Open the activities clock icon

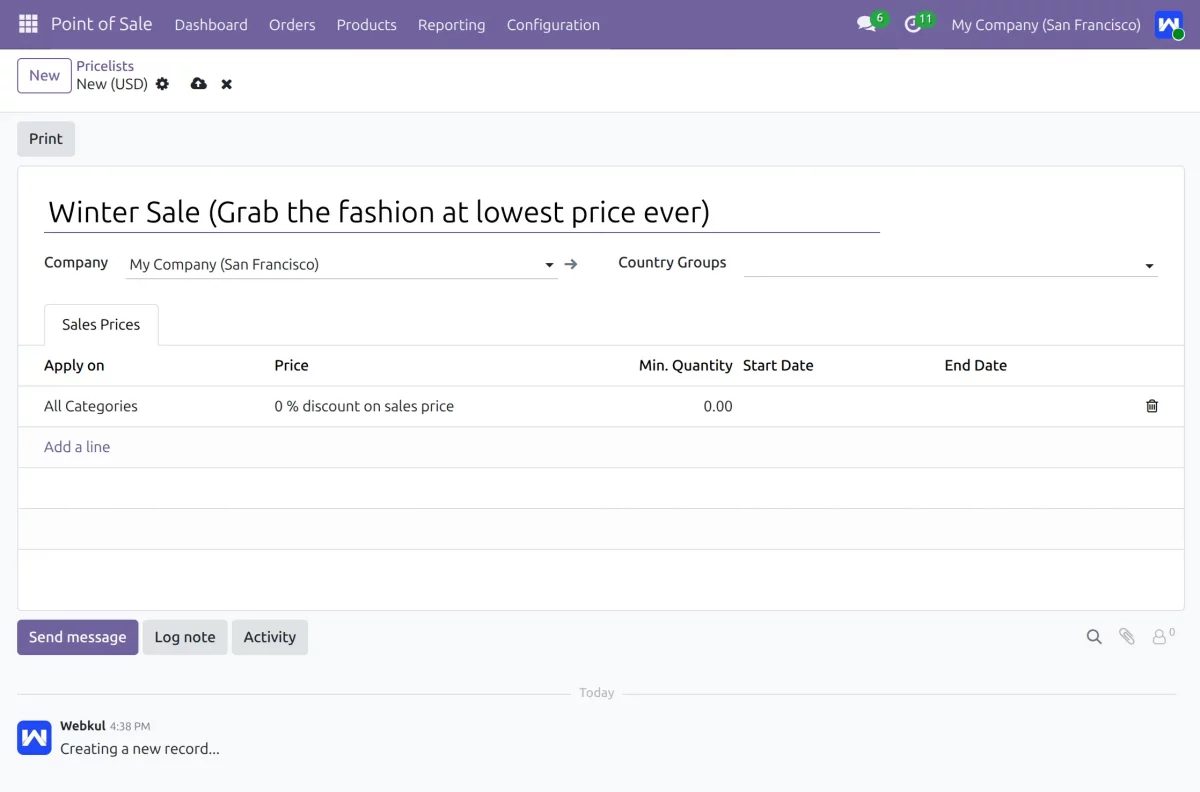[x=912, y=24]
